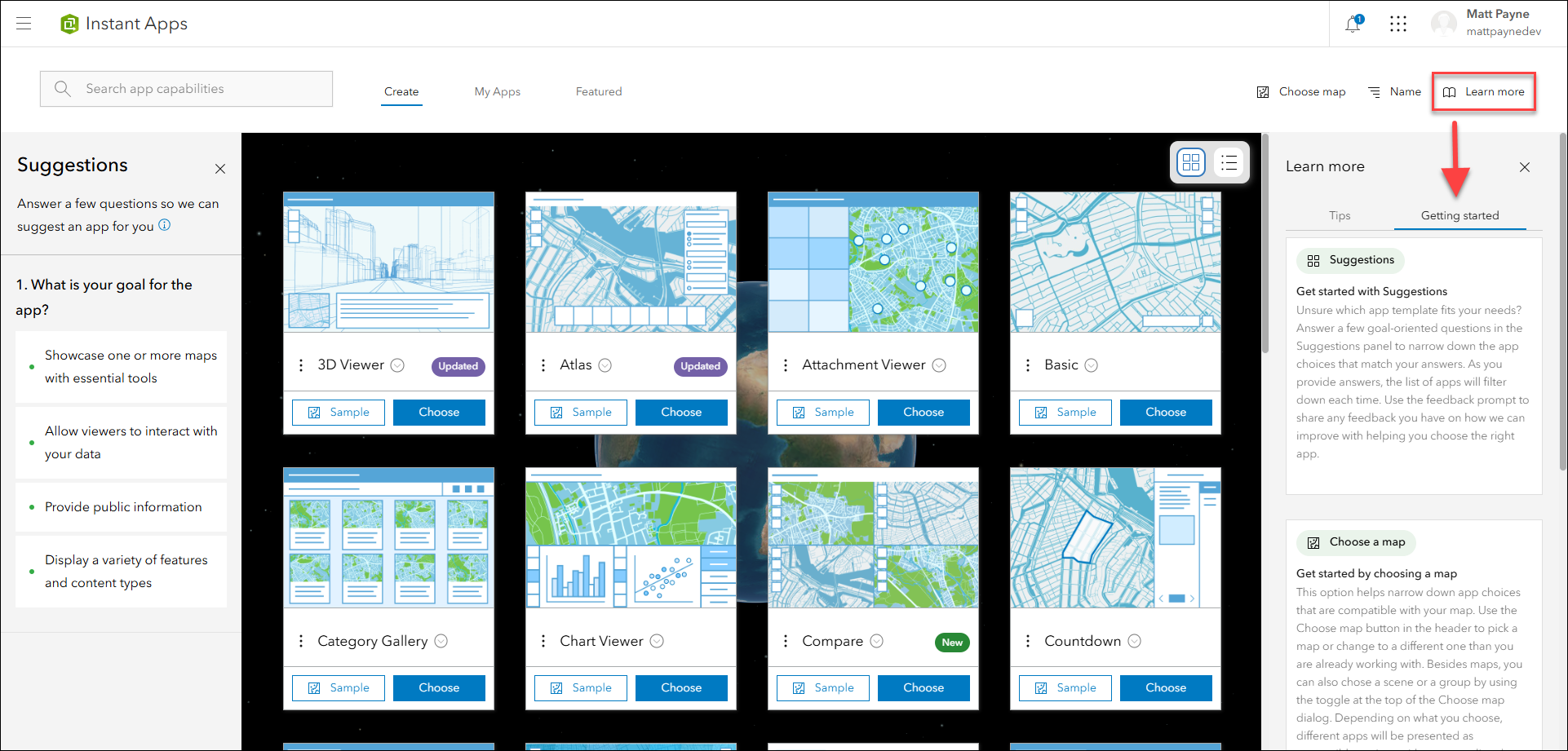Open Chart Viewer options menu
Viewport: 1568px width, 751px height.
[543, 641]
